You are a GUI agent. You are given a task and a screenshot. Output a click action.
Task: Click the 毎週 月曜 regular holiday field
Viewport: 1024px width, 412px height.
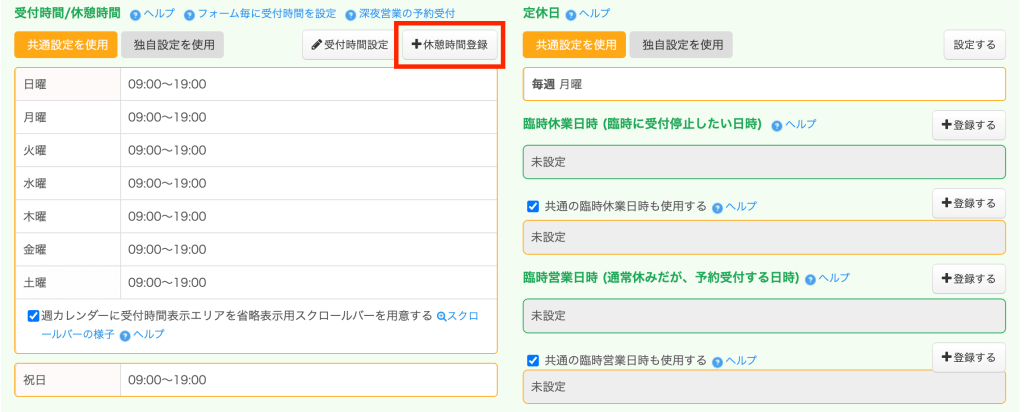(x=763, y=84)
